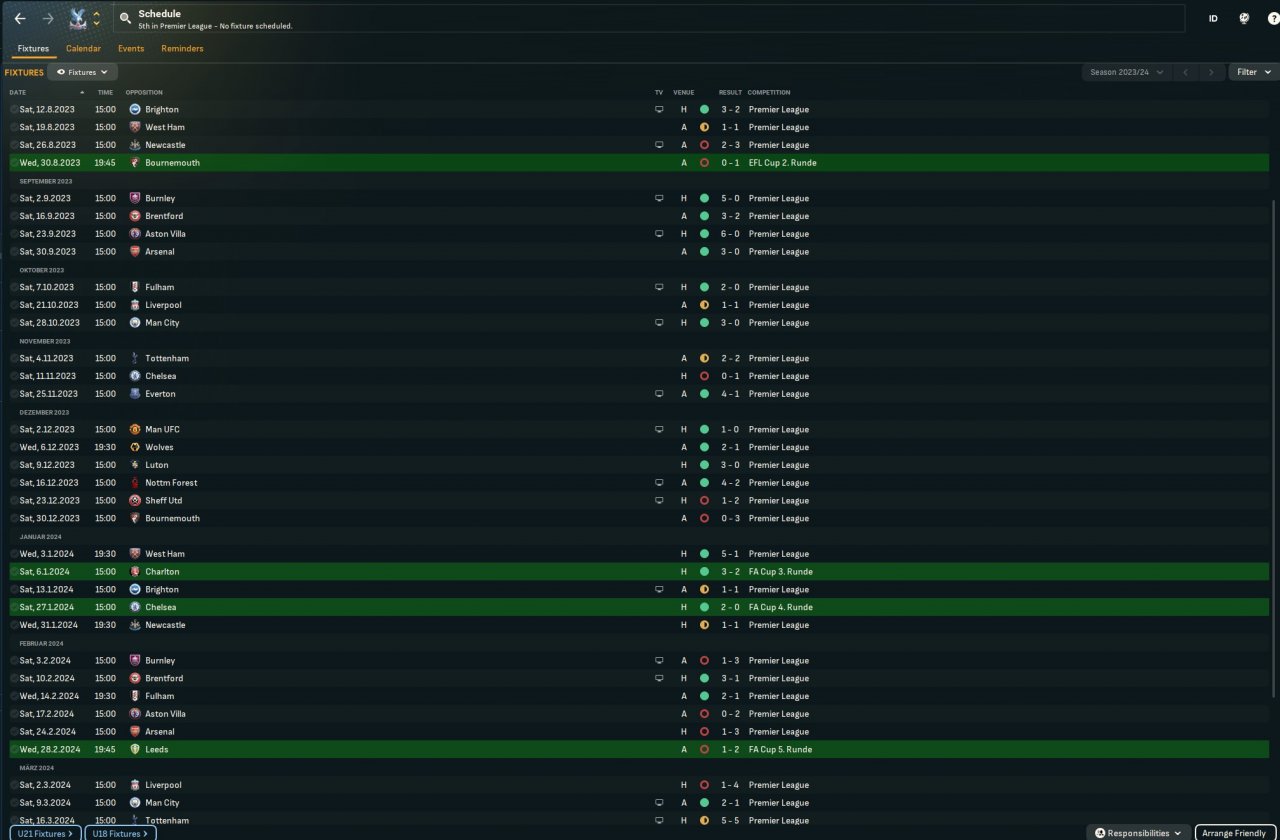Screen dimensions: 1280x840
Task: Click the search magnifier icon
Action: tap(125, 19)
